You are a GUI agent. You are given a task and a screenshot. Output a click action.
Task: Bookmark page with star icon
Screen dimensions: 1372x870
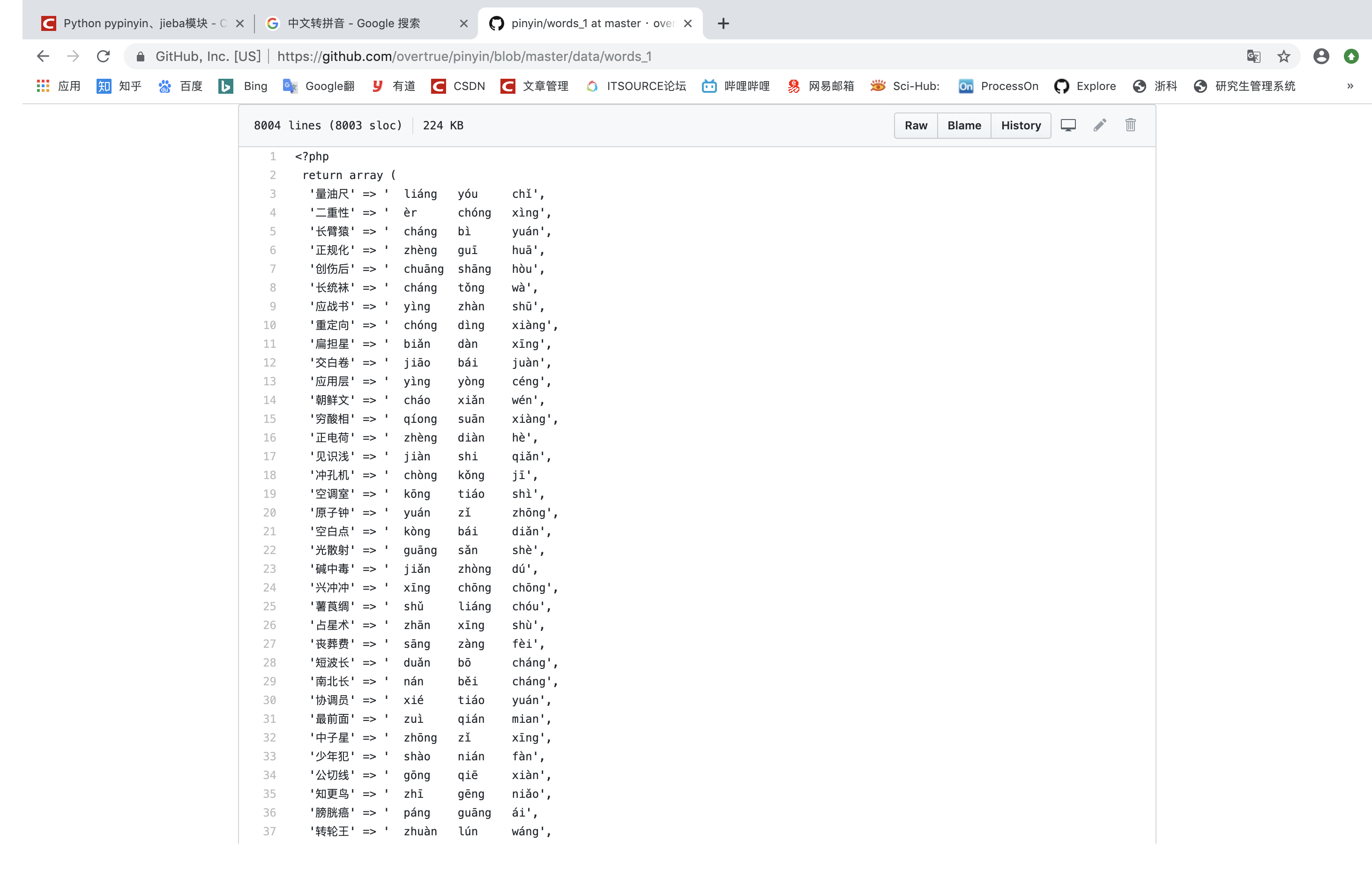point(1283,56)
